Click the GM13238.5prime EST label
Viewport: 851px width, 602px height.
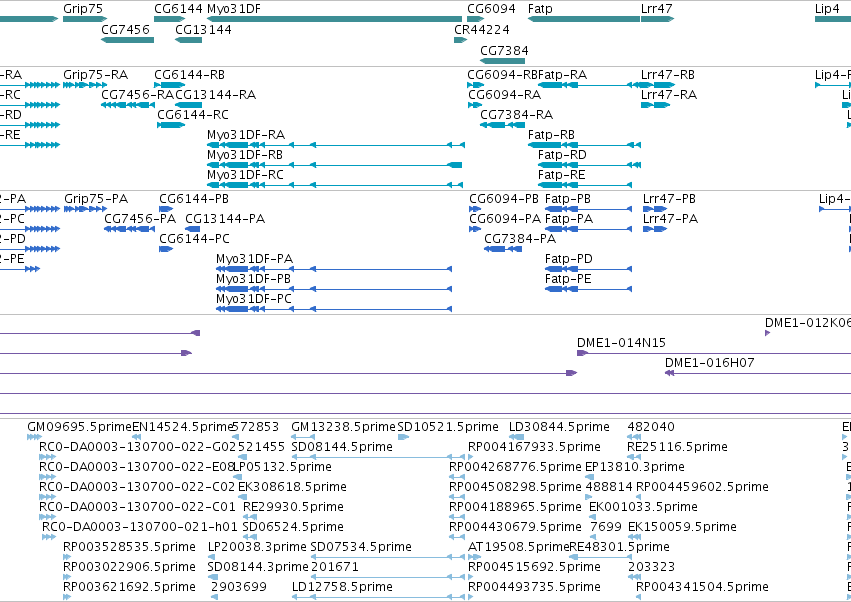[343, 427]
